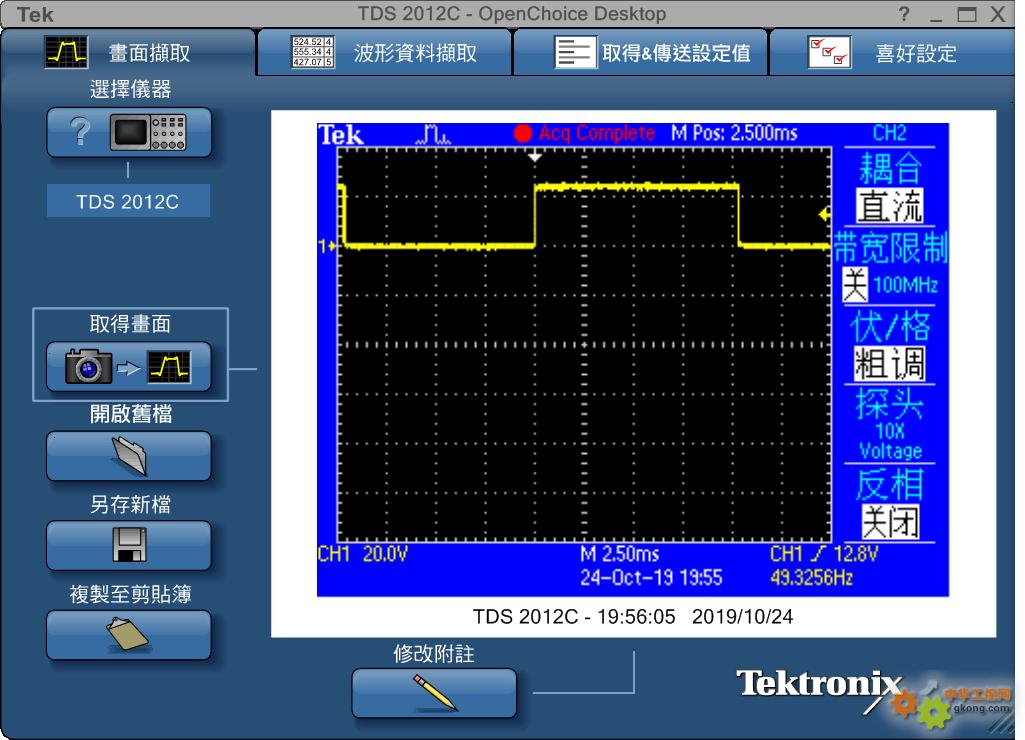Open the 取得&傳送設定值 tab

(641, 52)
